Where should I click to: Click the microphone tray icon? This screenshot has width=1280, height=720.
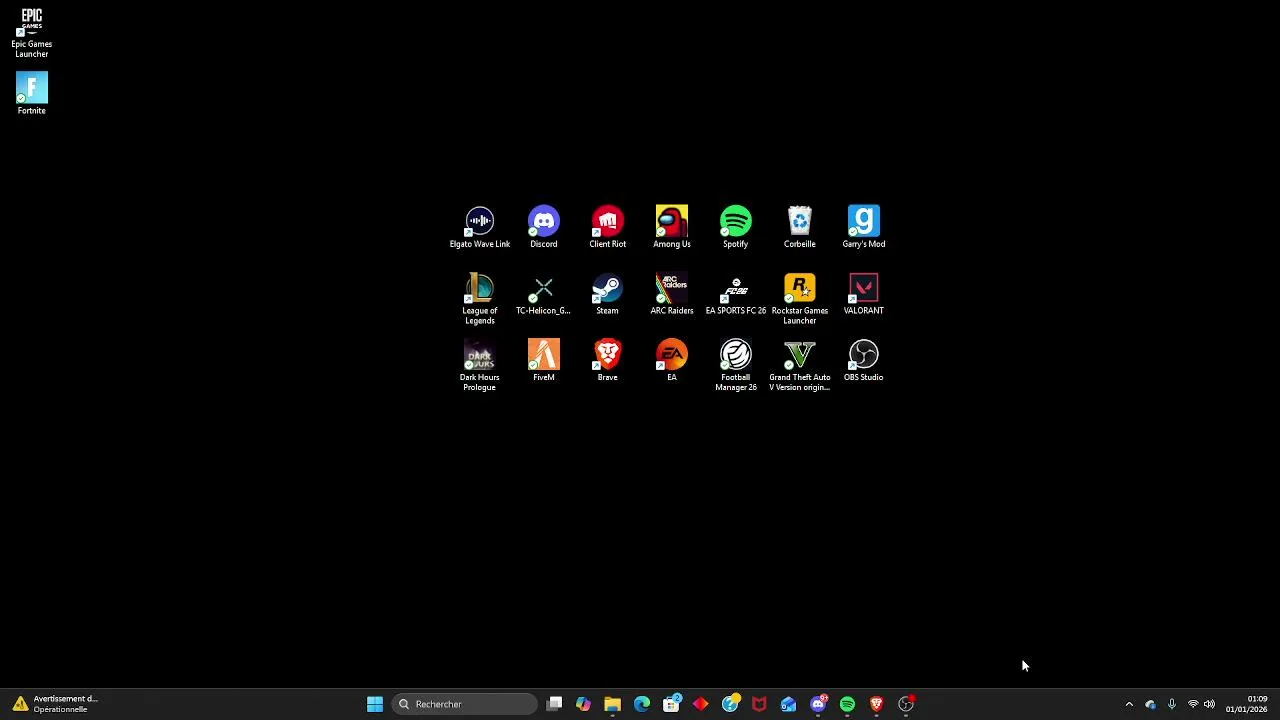pyautogui.click(x=1171, y=704)
